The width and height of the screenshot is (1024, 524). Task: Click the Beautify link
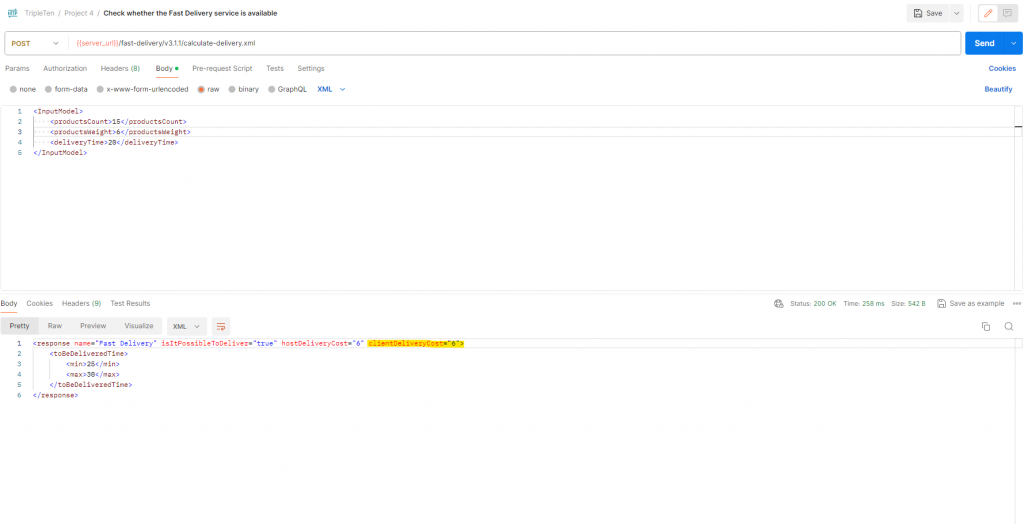[x=998, y=89]
